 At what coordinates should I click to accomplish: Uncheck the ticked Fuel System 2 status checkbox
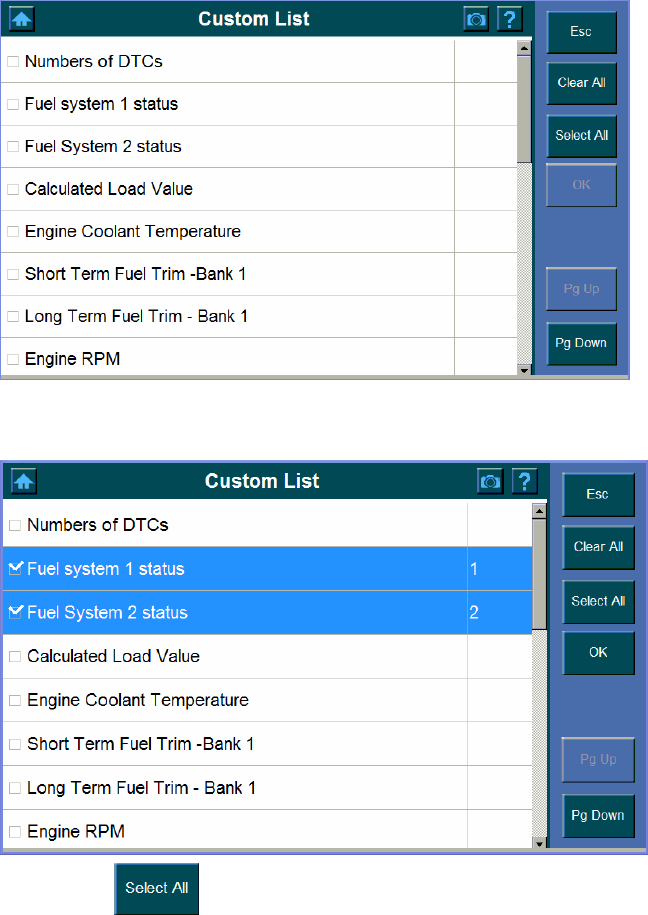[16, 612]
